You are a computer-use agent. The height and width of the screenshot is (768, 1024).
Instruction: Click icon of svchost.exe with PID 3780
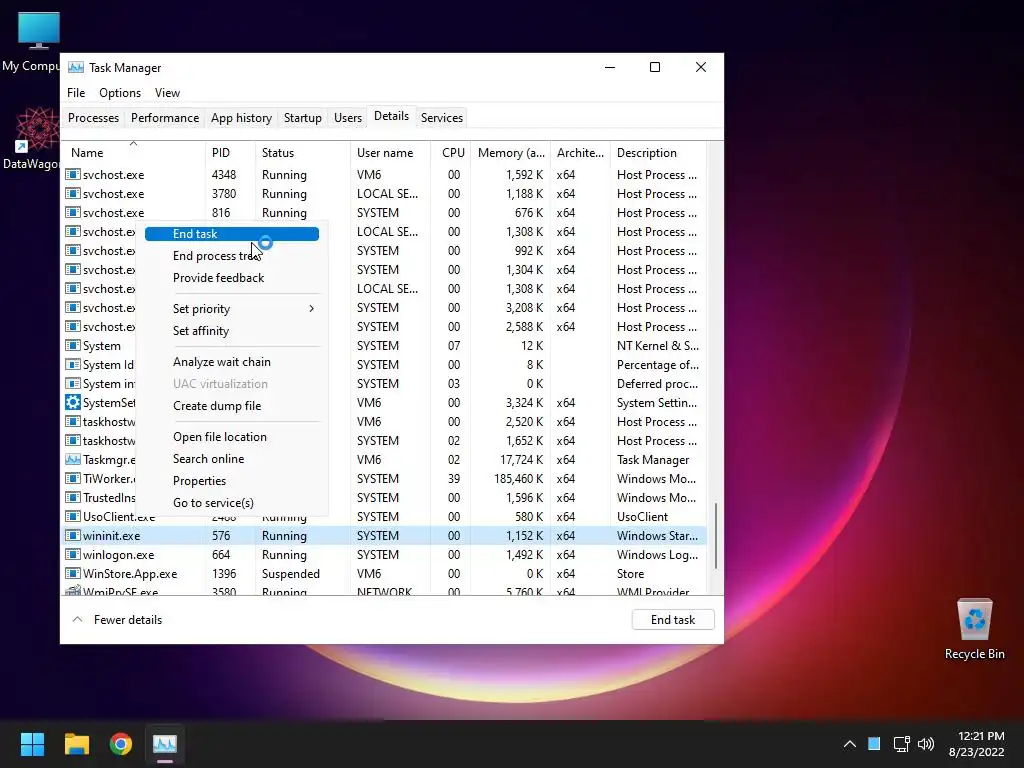pos(72,193)
